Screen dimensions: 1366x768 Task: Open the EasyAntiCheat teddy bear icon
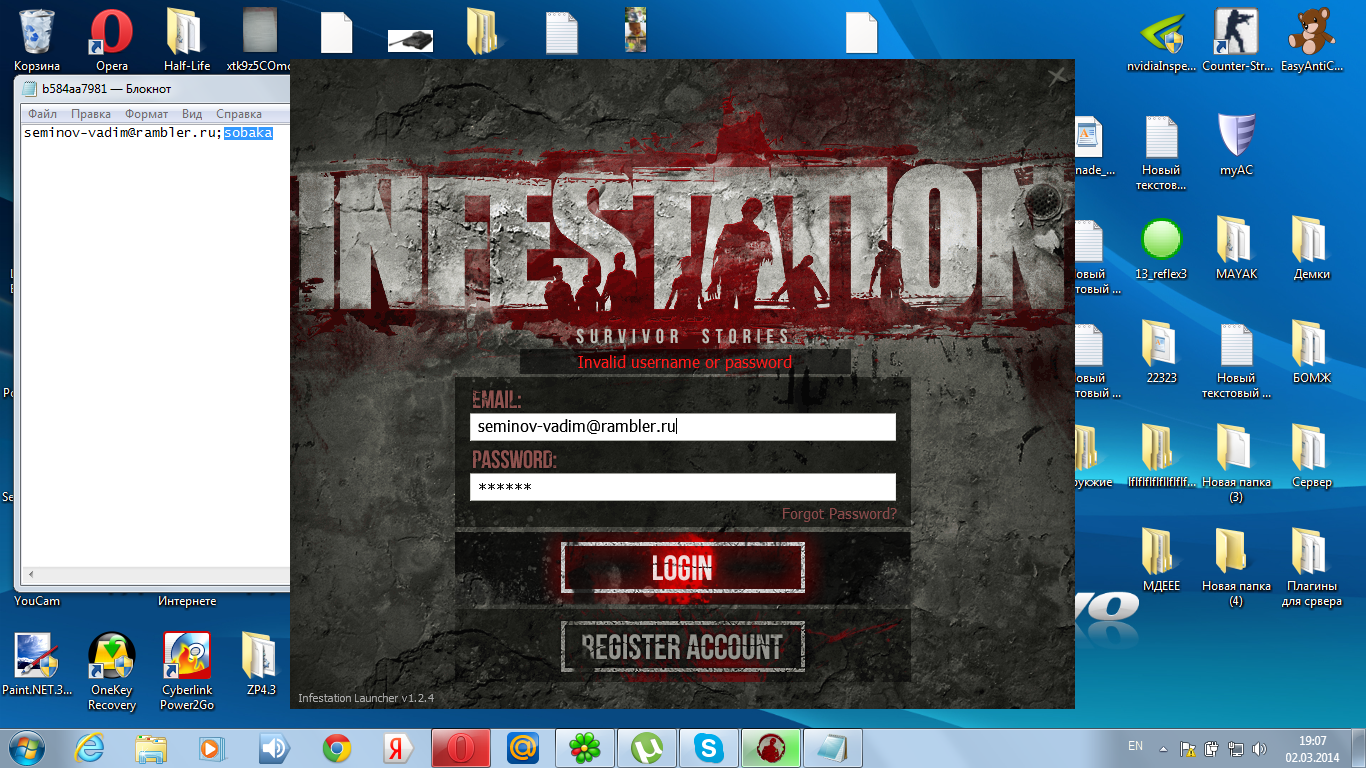[x=1311, y=40]
